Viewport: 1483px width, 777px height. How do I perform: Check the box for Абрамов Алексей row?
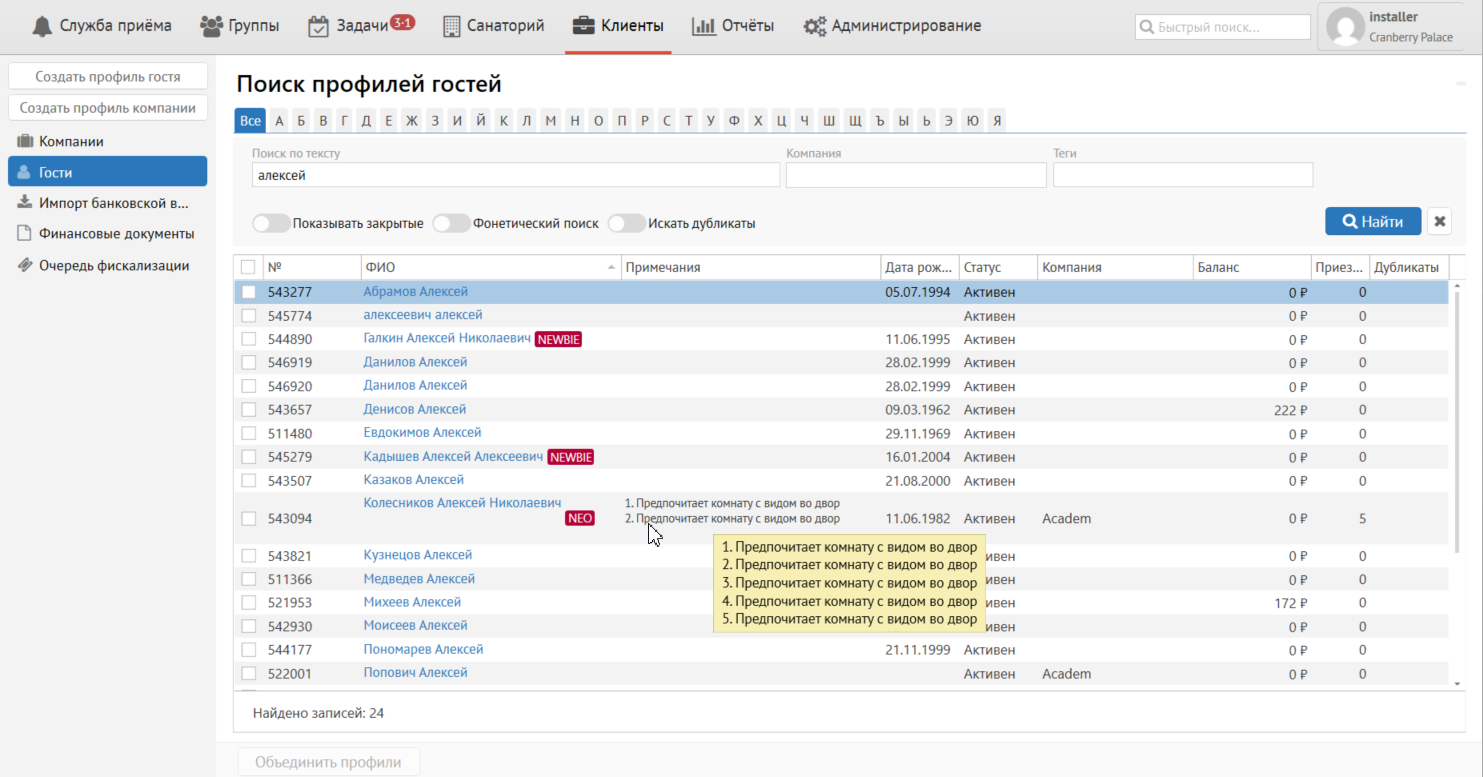click(248, 292)
